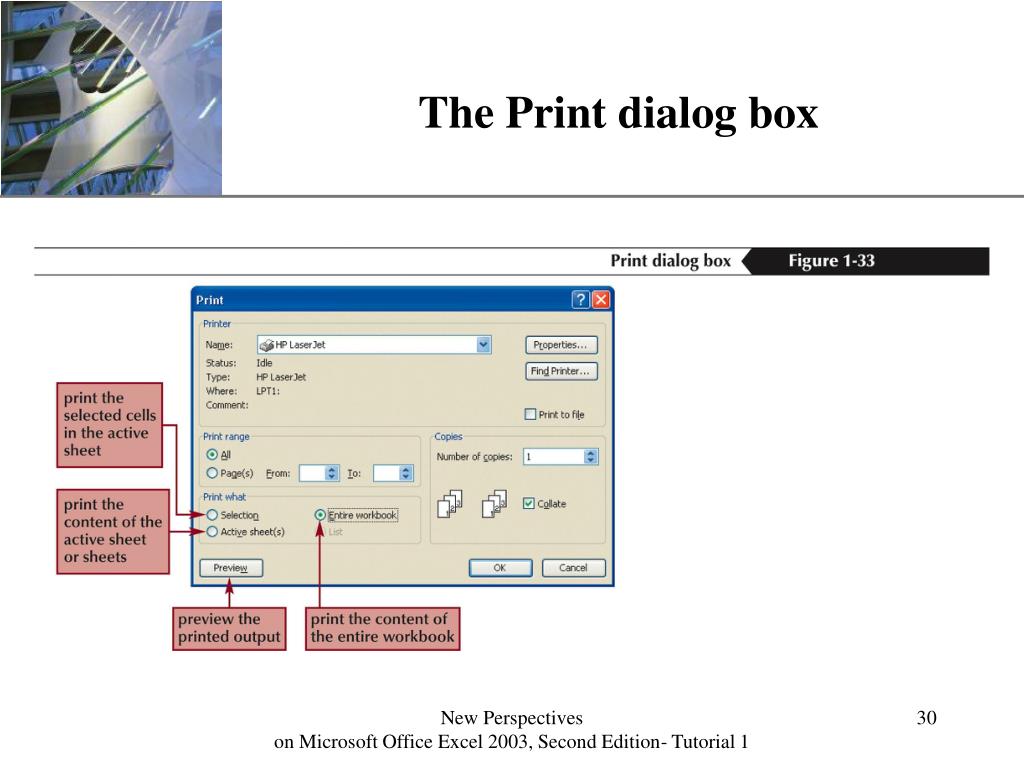
Task: Click the disabled List option label
Action: [336, 532]
